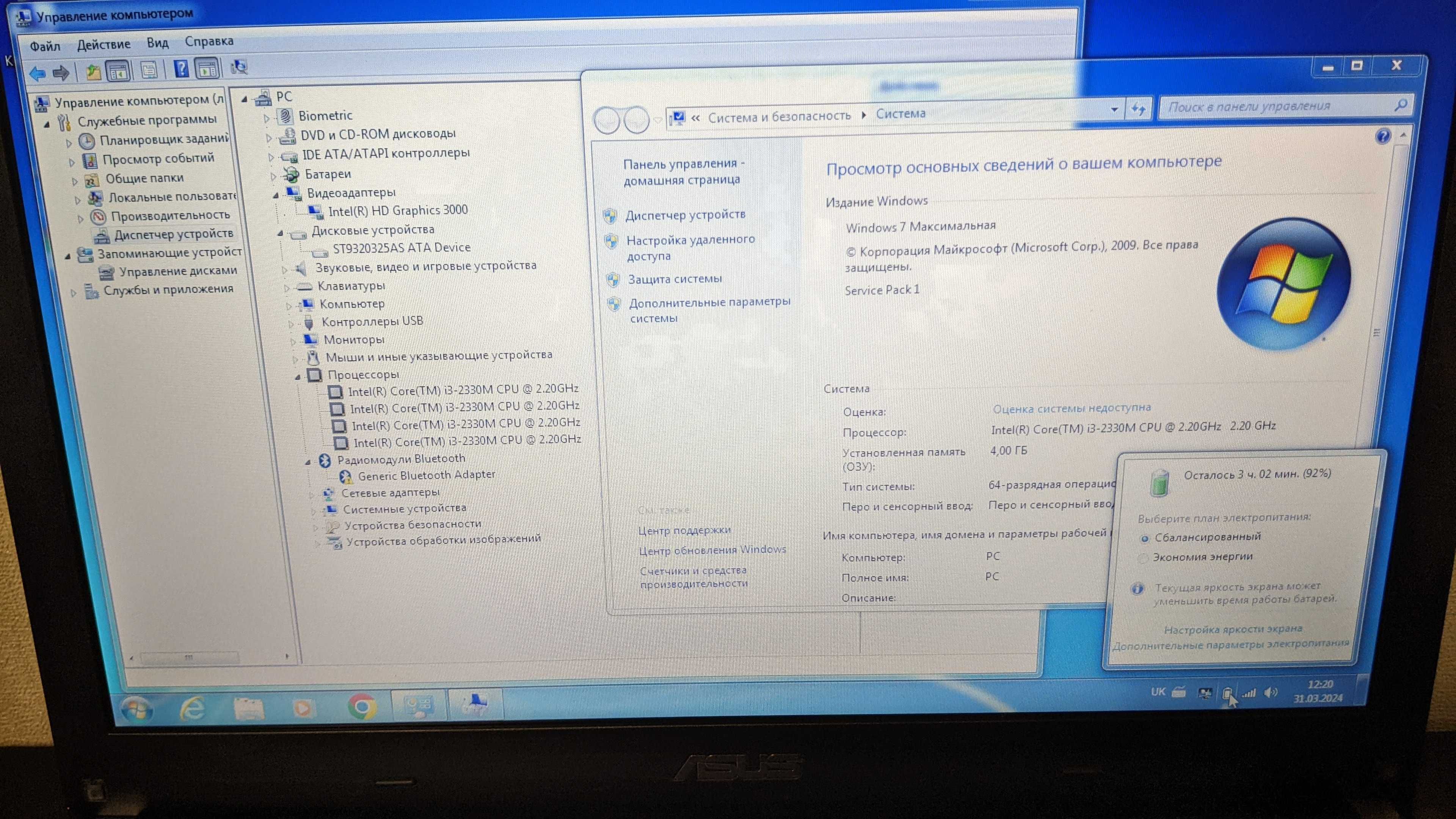Select the Экономия энергии power plan

pos(1142,559)
